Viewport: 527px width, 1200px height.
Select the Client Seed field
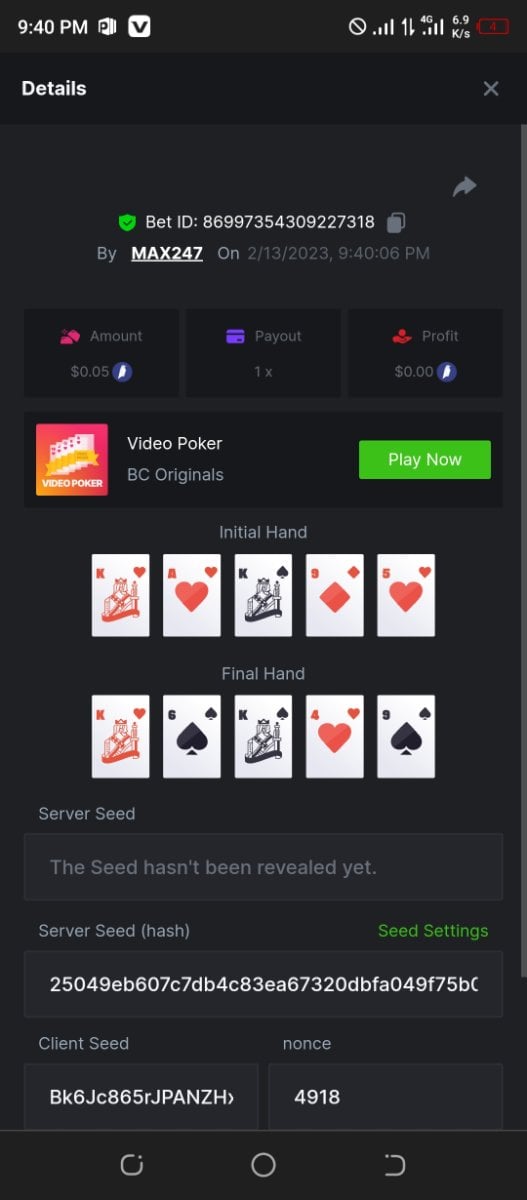pos(141,1097)
